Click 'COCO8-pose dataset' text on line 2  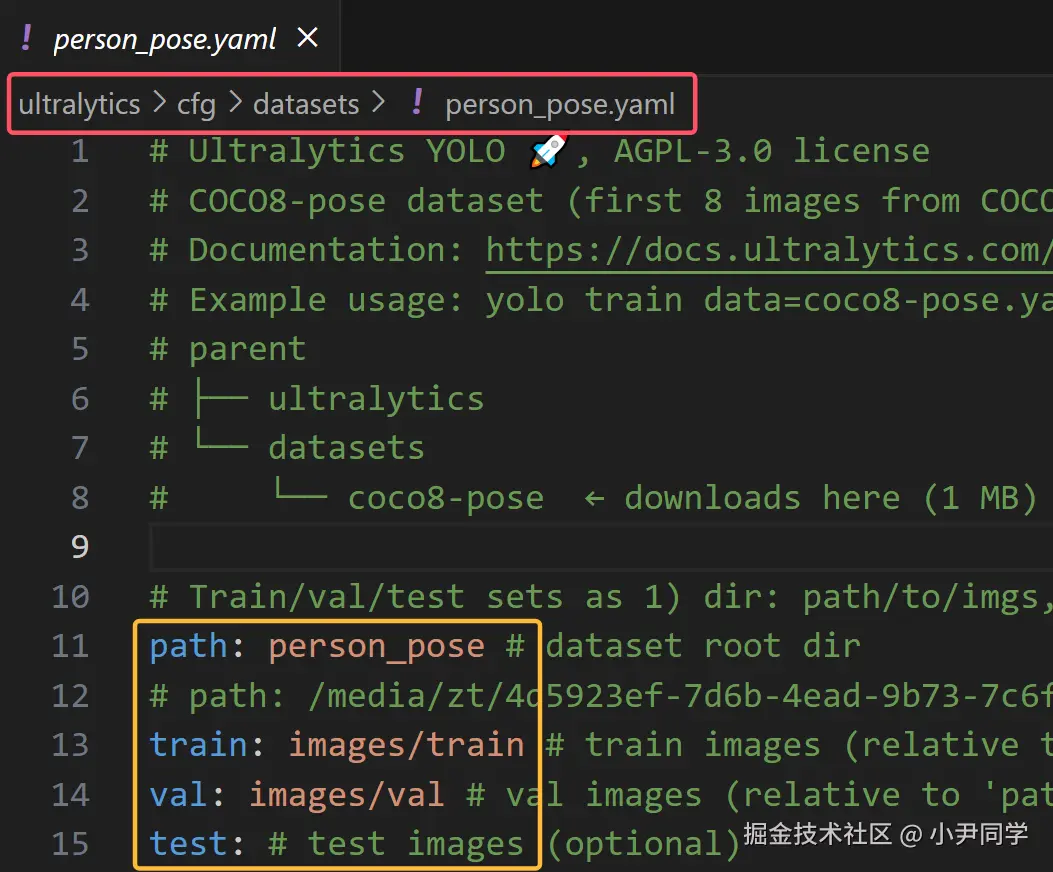point(366,202)
